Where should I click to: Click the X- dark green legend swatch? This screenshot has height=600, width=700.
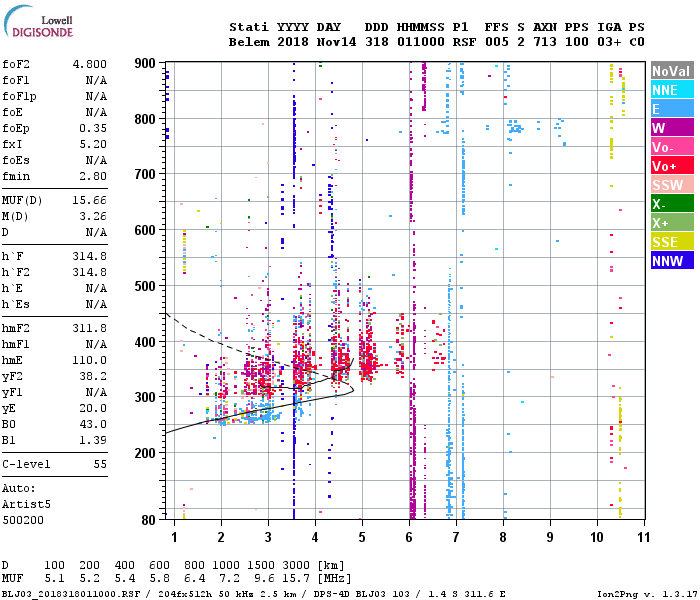click(x=672, y=204)
